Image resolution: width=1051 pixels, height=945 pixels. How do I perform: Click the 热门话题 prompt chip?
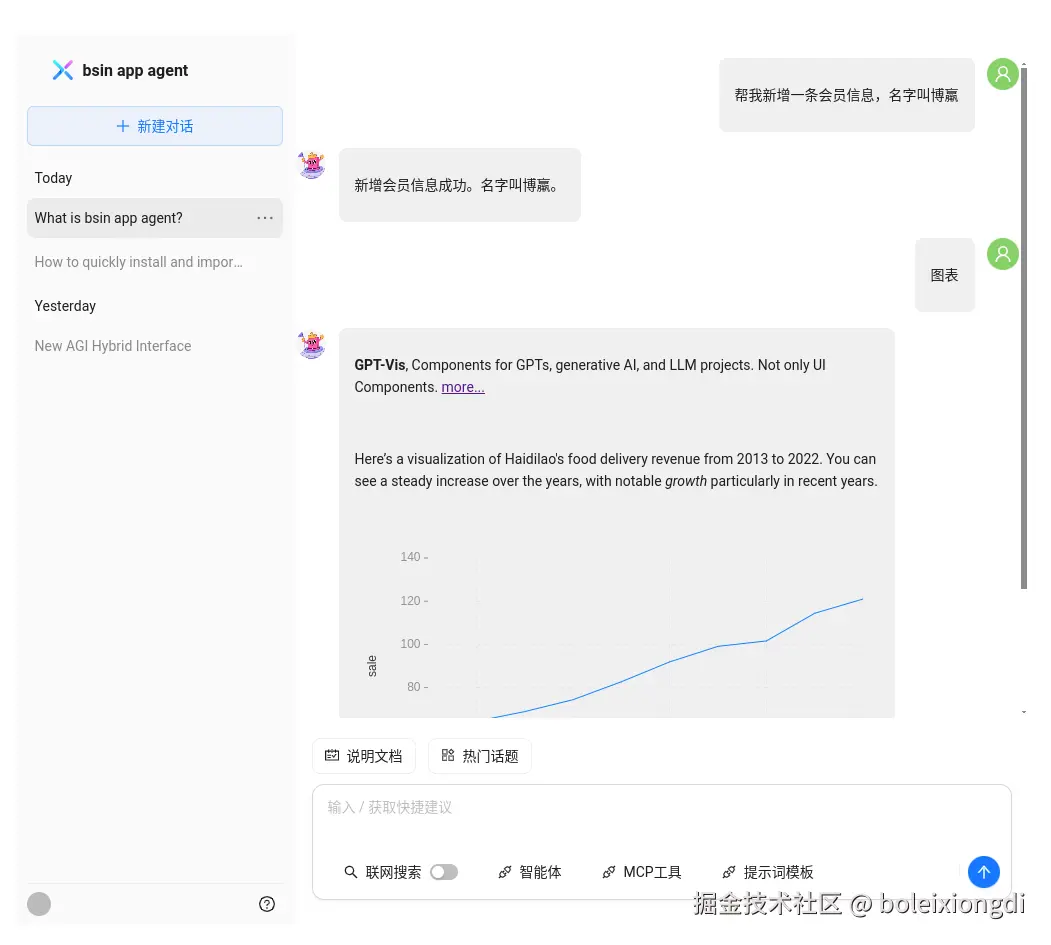pos(480,756)
